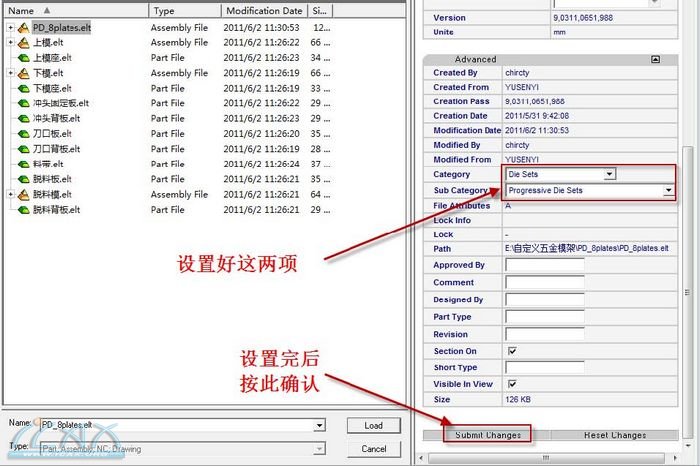The image size is (700, 466).
Task: Click the Created From value YUSENYI
Action: tap(521, 87)
